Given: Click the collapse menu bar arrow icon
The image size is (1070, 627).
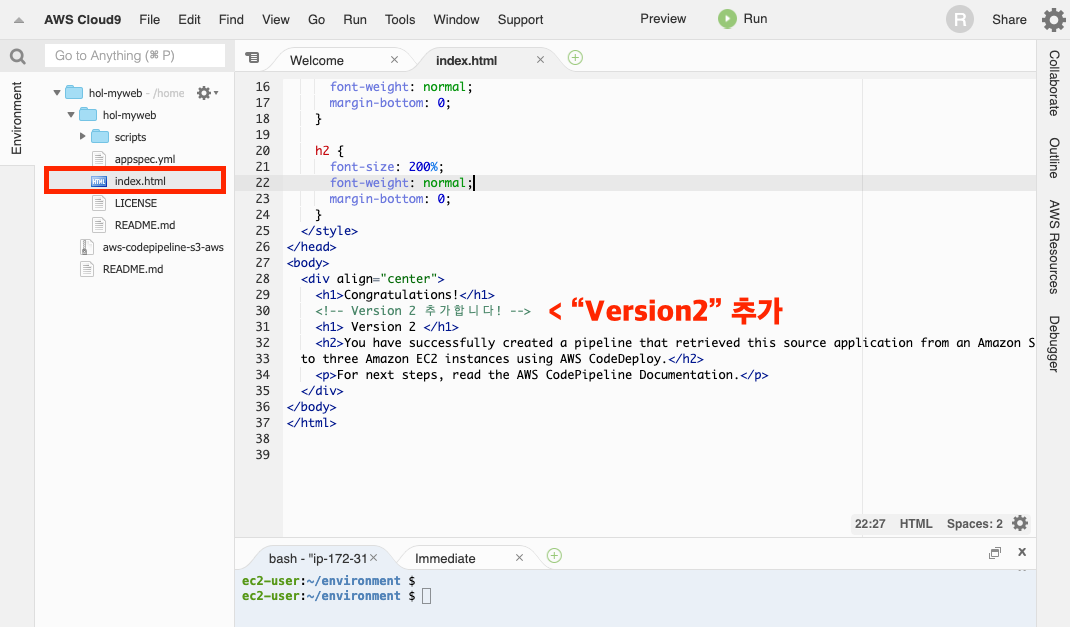Looking at the screenshot, I should click(x=19, y=20).
